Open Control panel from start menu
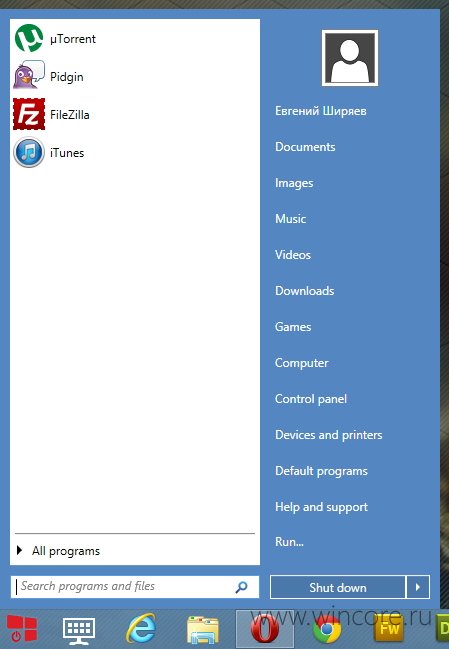The image size is (449, 649). click(311, 399)
